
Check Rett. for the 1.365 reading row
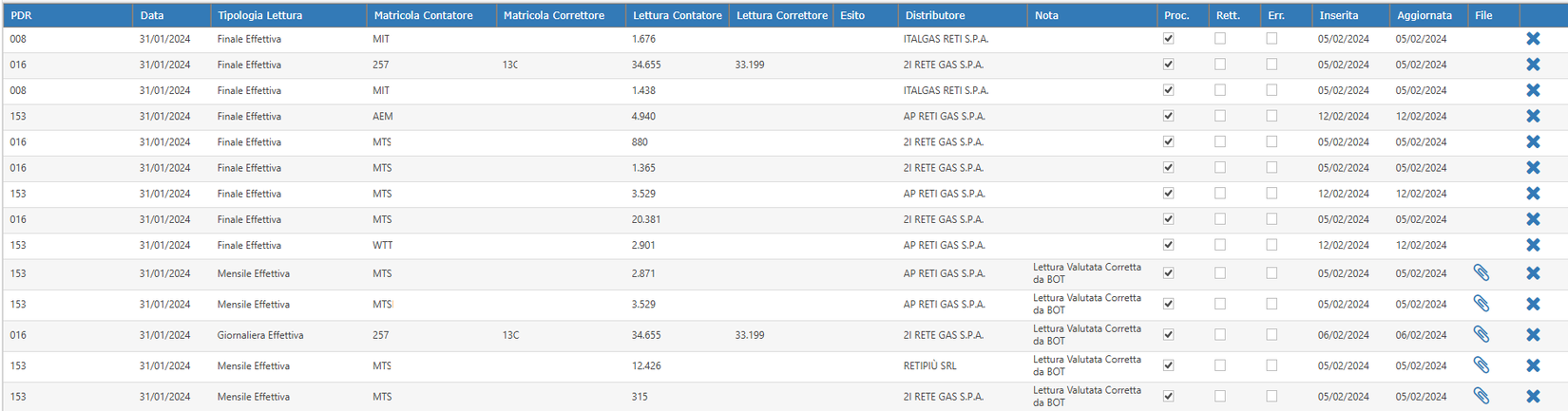point(1220,167)
